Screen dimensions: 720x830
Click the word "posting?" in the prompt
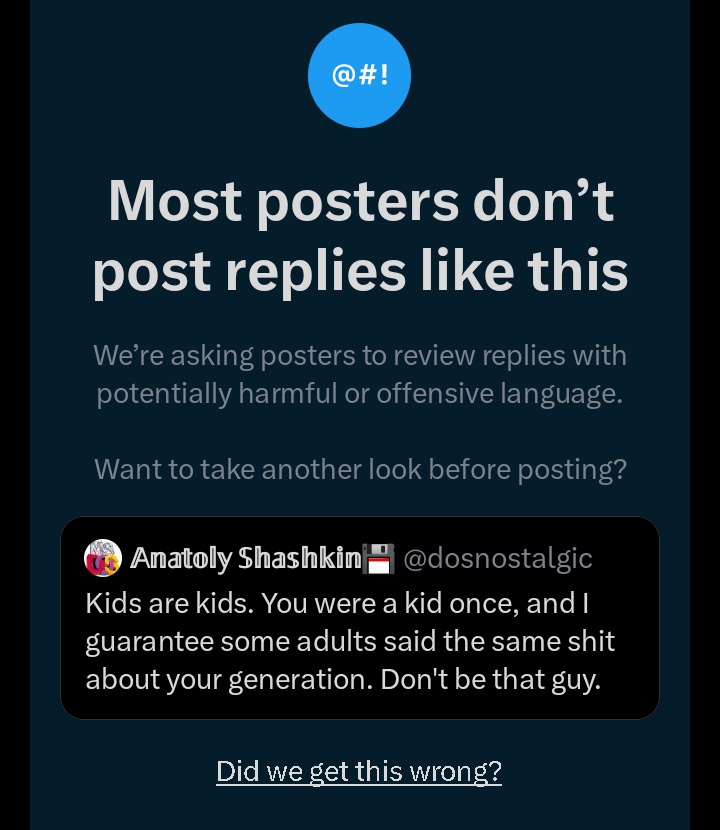[x=572, y=470]
